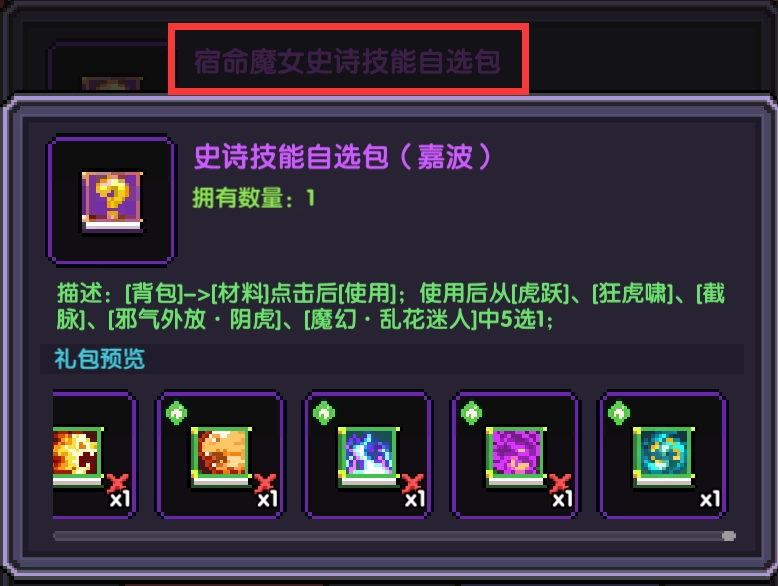Select the partially visible fire skill book
The height and width of the screenshot is (586, 778).
[x=77, y=456]
